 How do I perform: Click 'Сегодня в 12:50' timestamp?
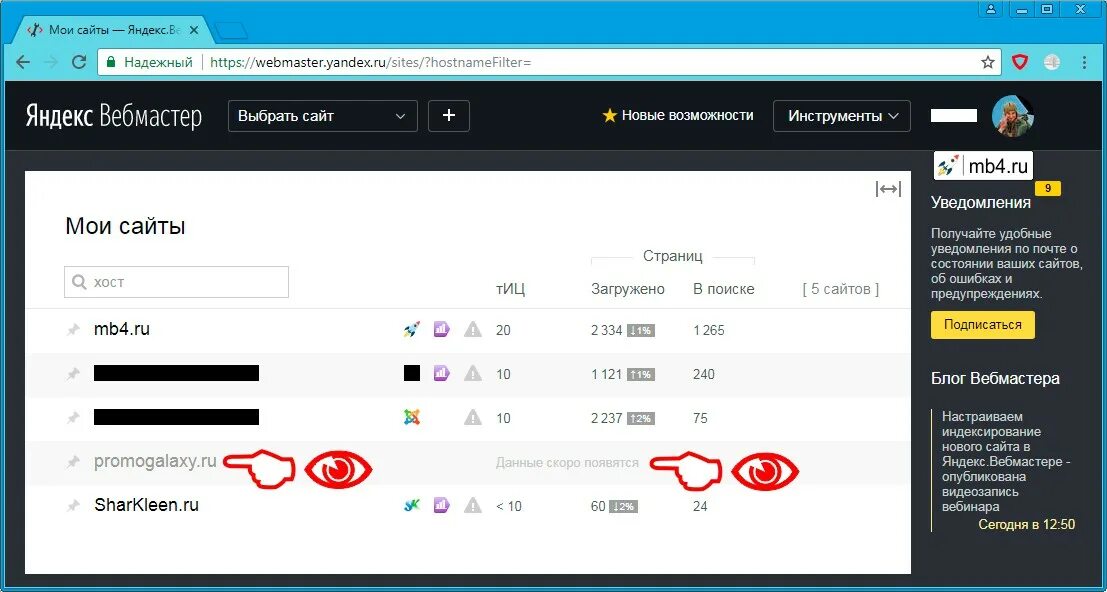1027,524
